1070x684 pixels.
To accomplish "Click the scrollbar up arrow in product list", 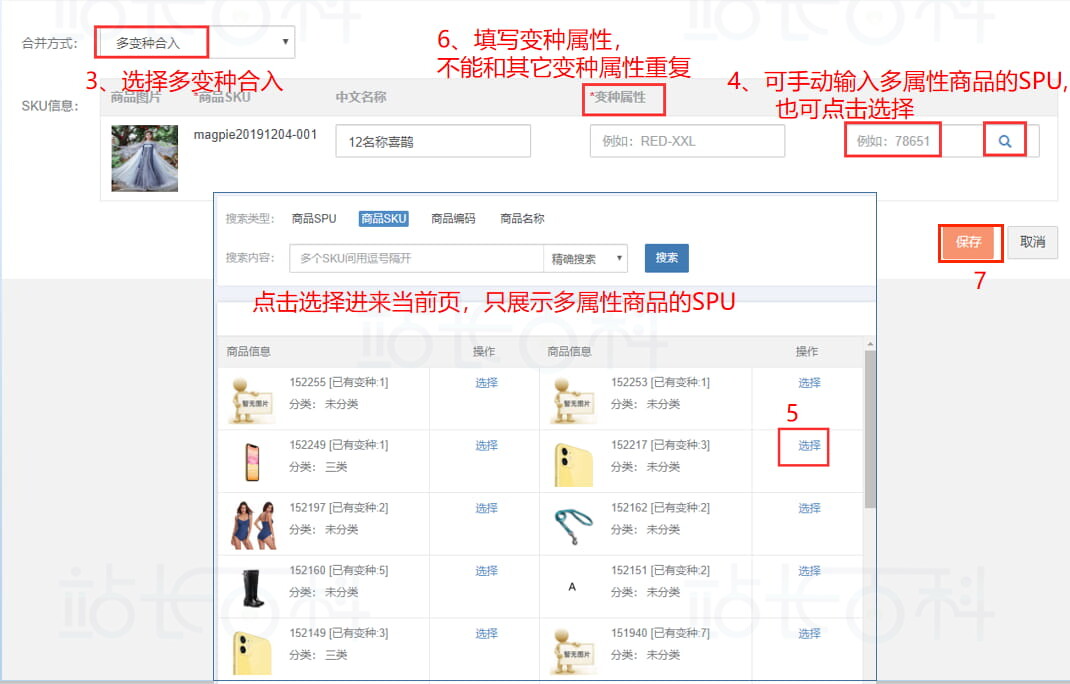I will pyautogui.click(x=869, y=344).
